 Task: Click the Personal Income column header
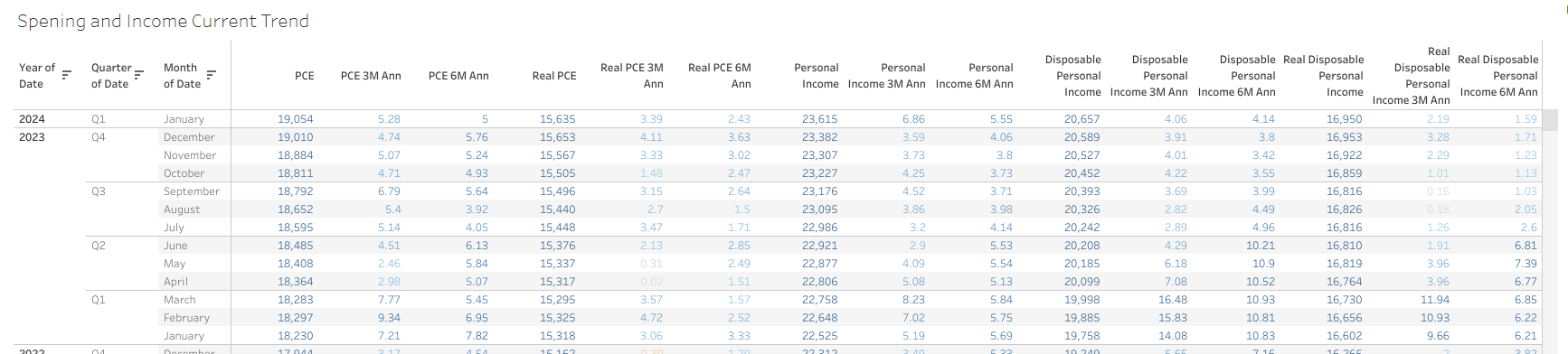coord(816,76)
